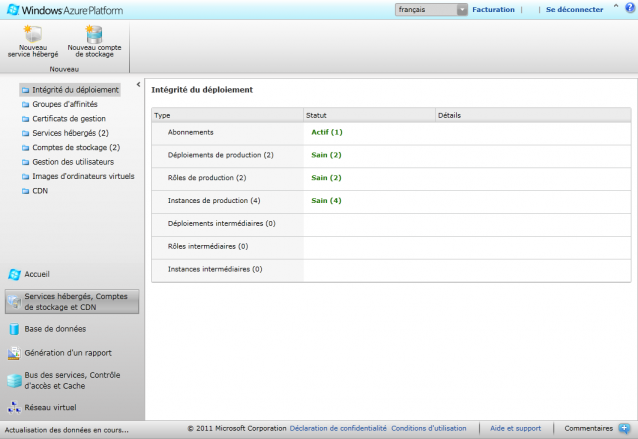Open the help question mark icon
The image size is (638, 439).
point(630,8)
